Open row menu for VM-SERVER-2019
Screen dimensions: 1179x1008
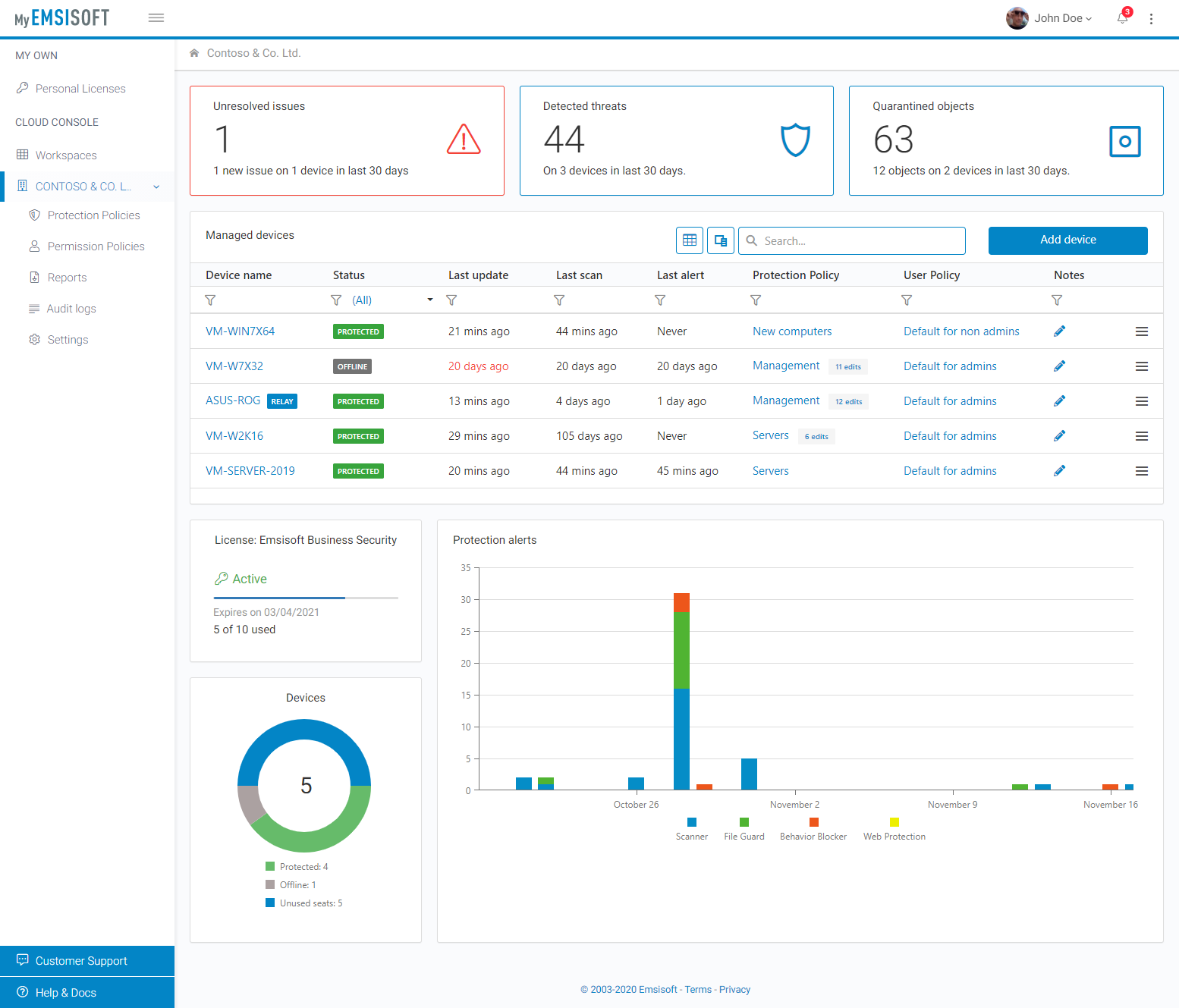point(1142,471)
